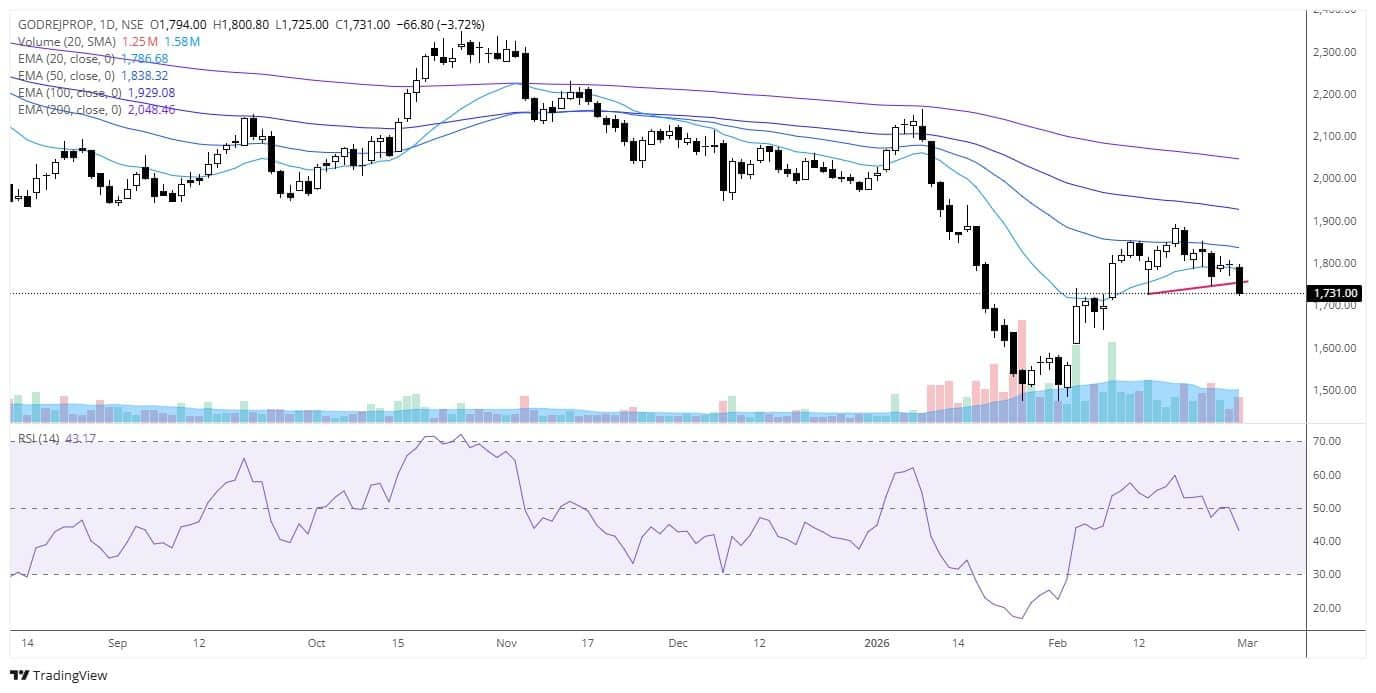Select the low value L1,725.00
The image size is (1376, 693).
[301, 24]
